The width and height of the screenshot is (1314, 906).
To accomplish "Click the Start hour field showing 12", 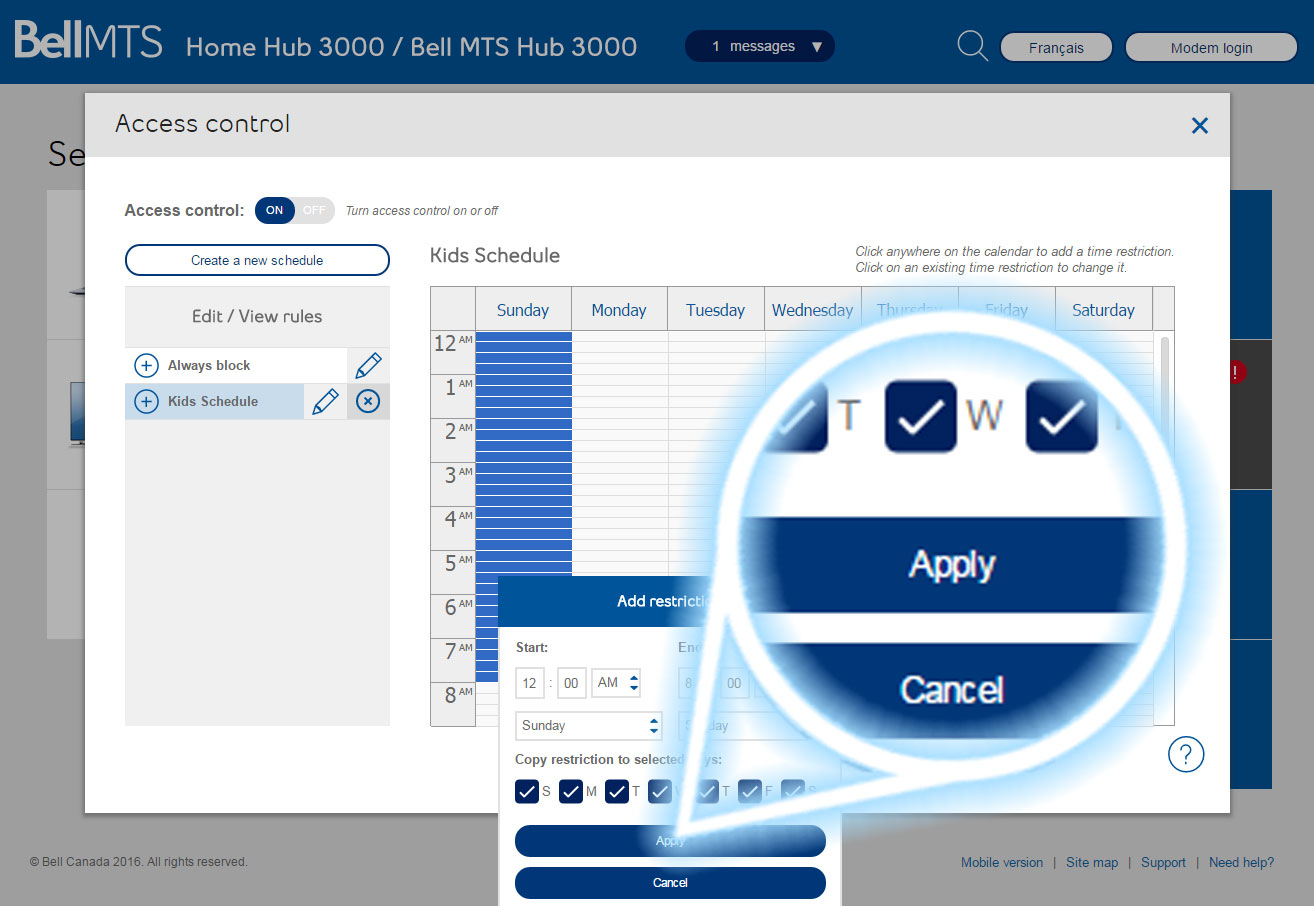I will pos(530,683).
